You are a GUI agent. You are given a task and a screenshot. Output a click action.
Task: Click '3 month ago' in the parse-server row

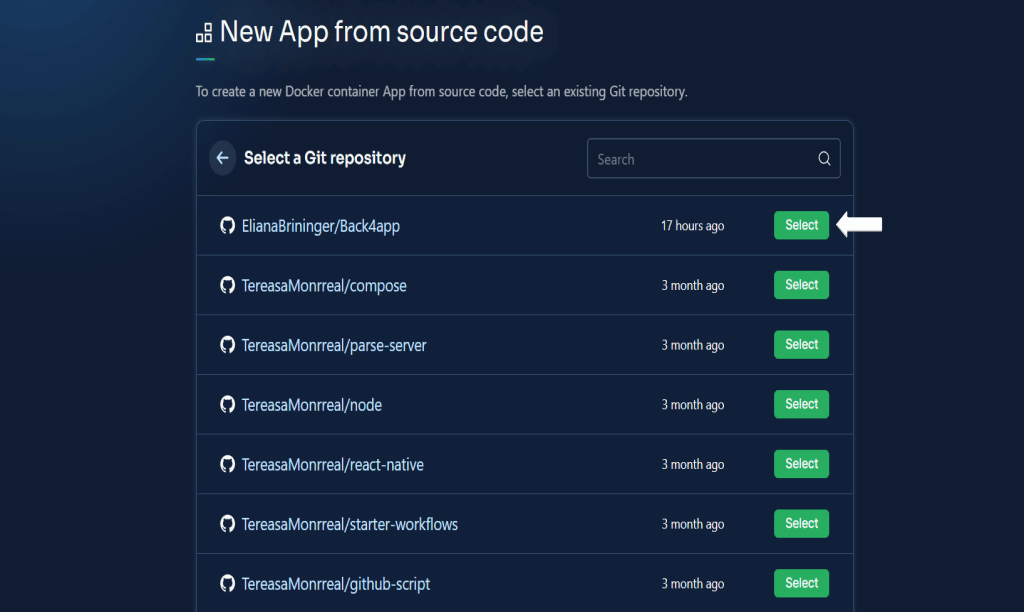click(x=692, y=346)
